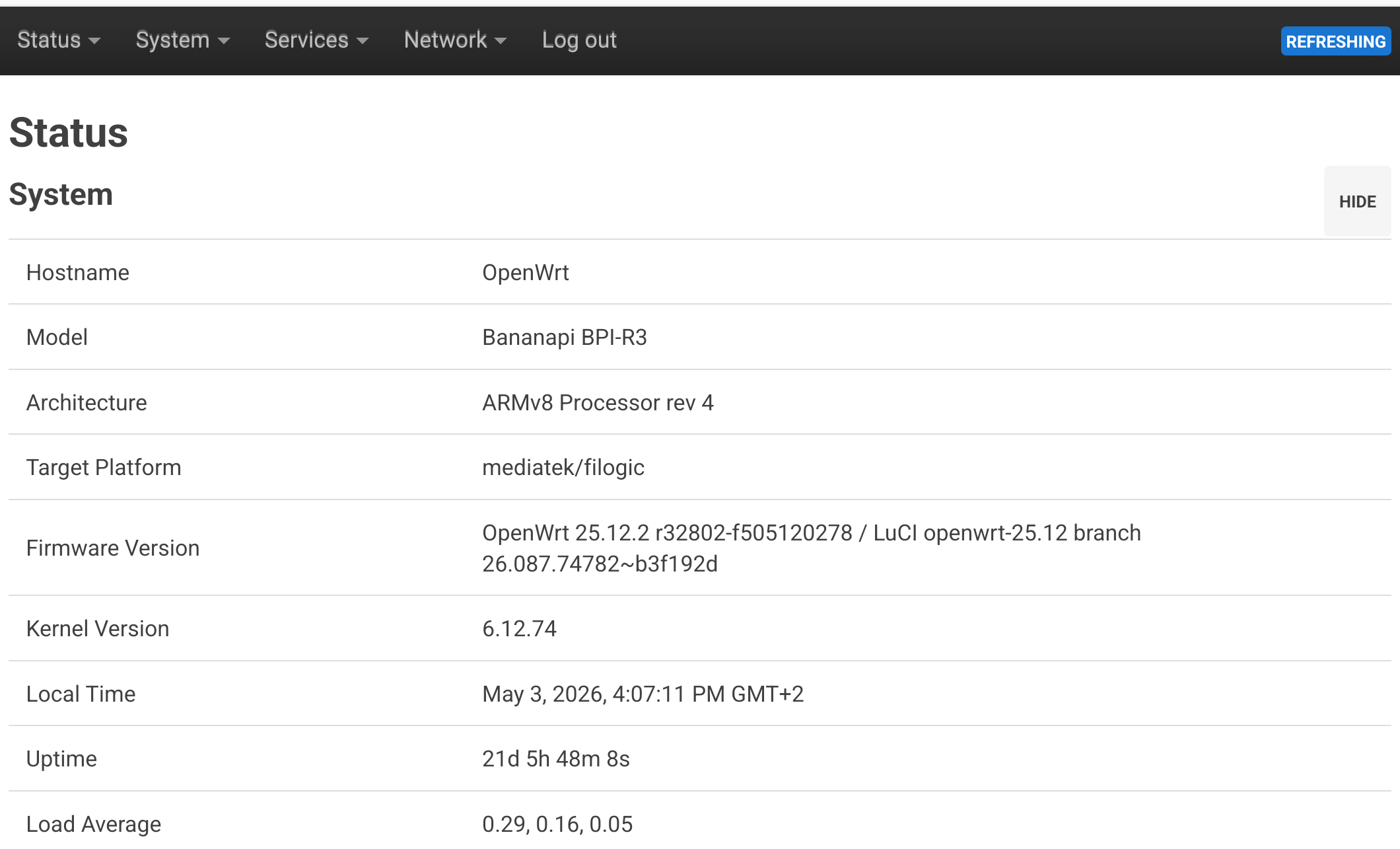Screen dimensions: 1400x849
Task: Click the kernel version 6.12.74
Action: click(519, 628)
